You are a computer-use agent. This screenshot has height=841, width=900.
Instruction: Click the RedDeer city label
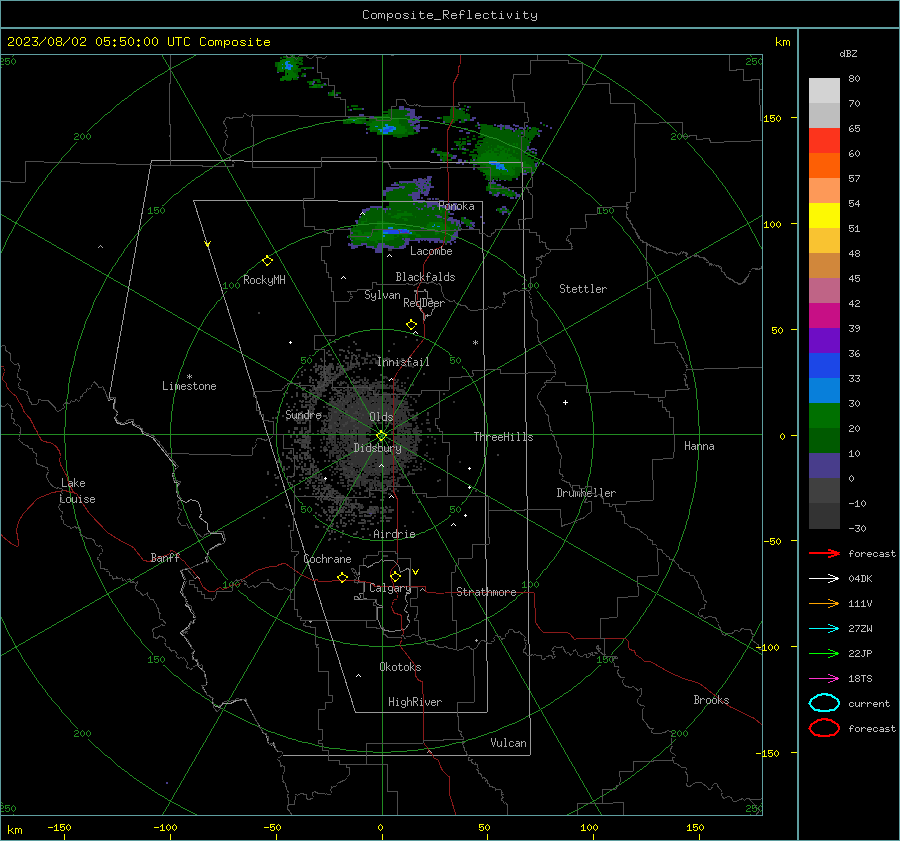pos(424,303)
